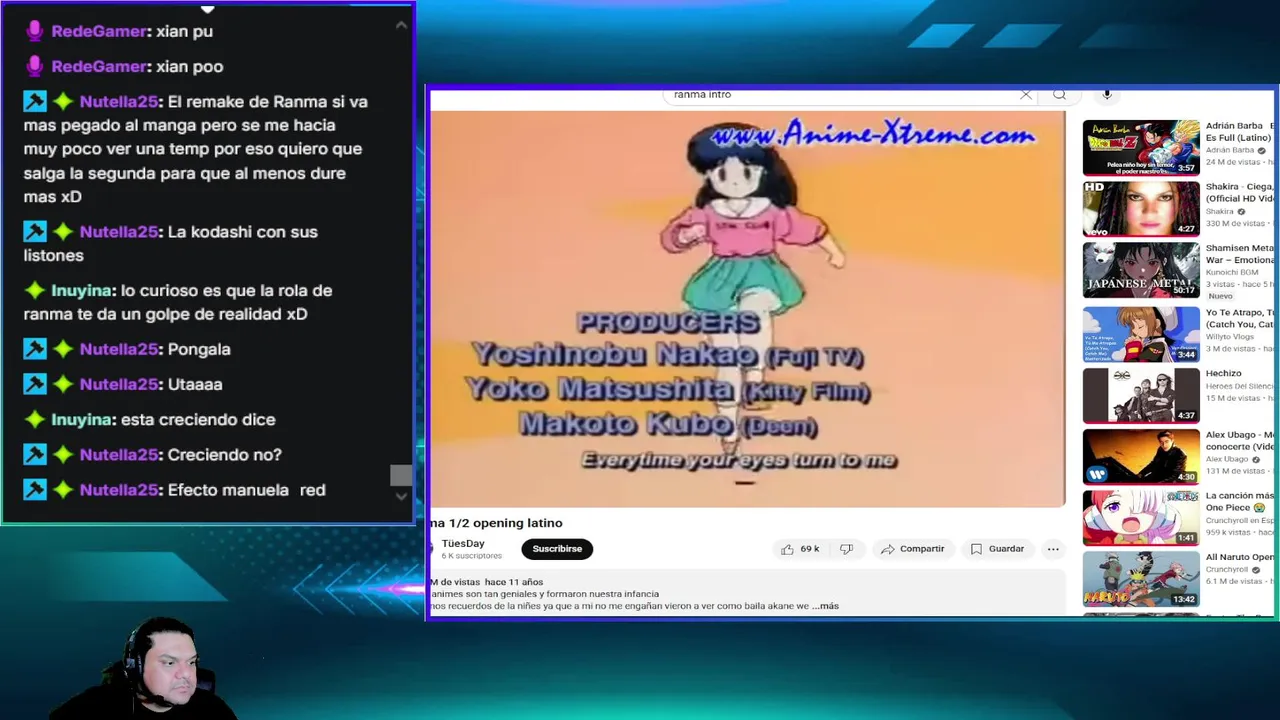Open the Adrián Barba Dragon Ball thumbnail
1280x720 pixels.
click(x=1141, y=147)
